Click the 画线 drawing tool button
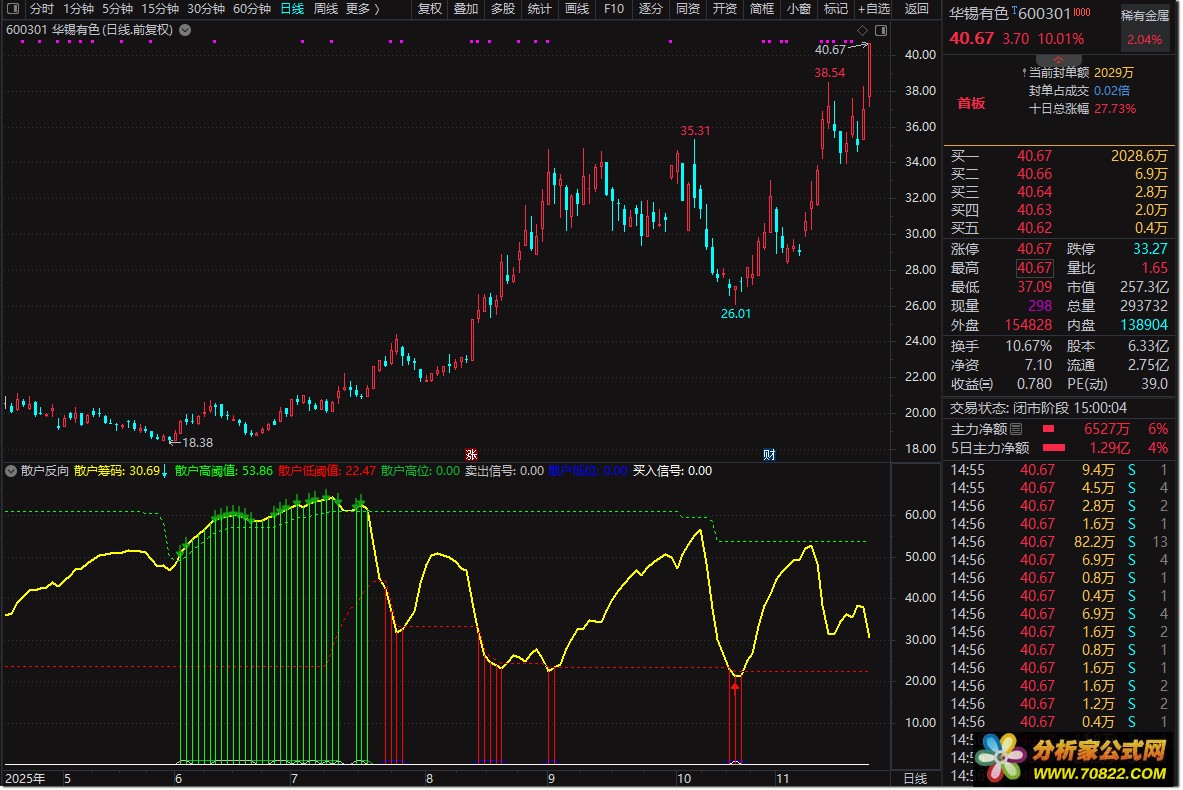 [577, 9]
